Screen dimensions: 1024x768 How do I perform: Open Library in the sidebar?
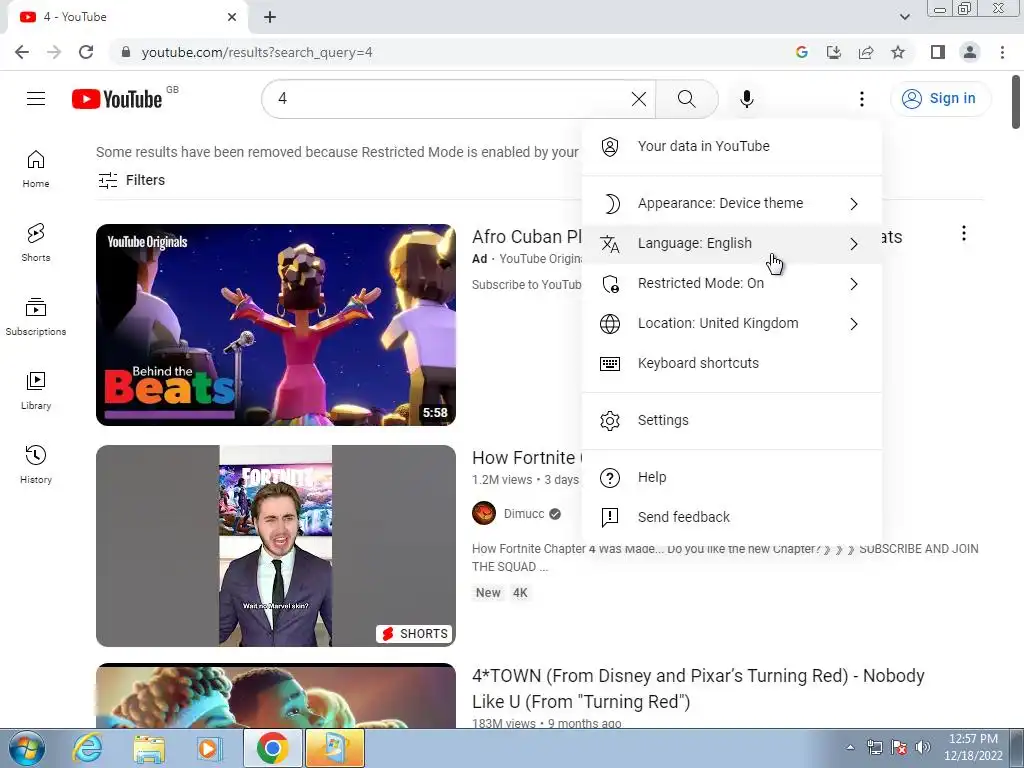coord(36,391)
